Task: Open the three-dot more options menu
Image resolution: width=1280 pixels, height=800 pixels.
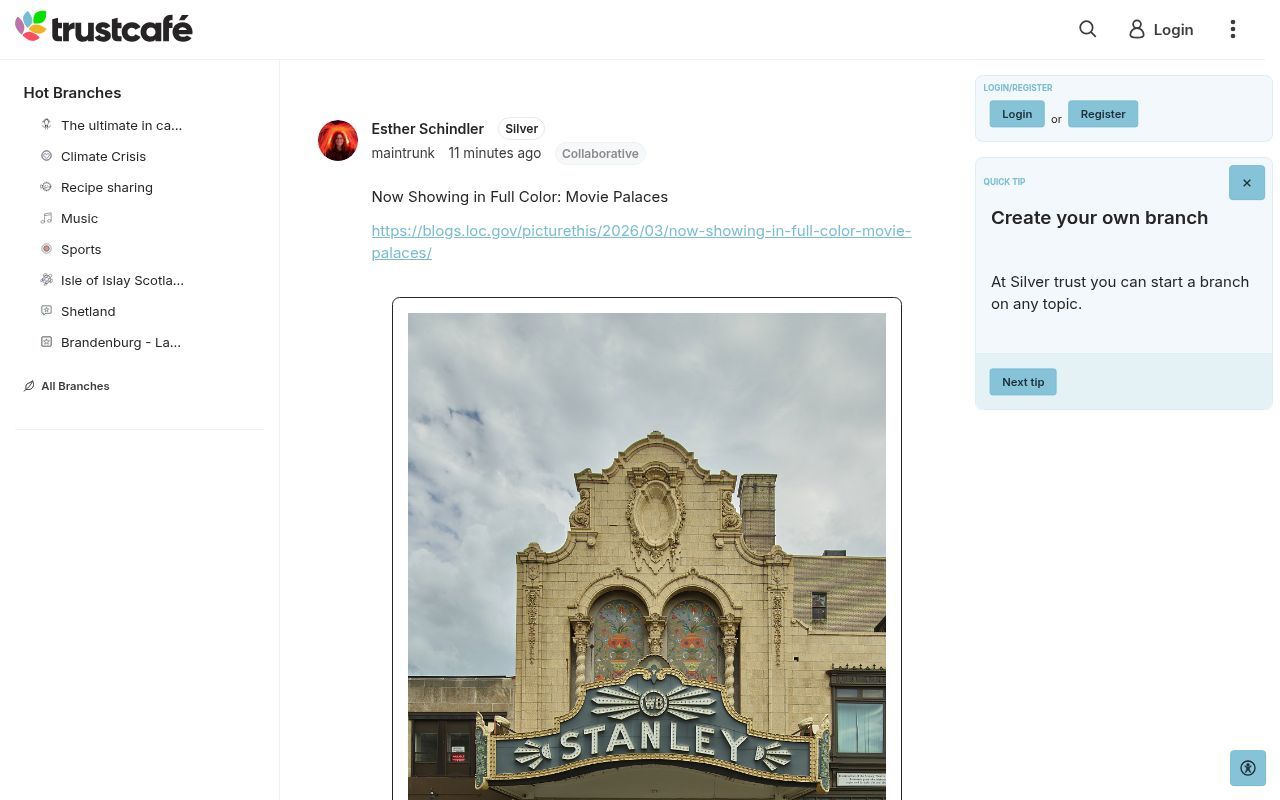Action: [x=1233, y=29]
